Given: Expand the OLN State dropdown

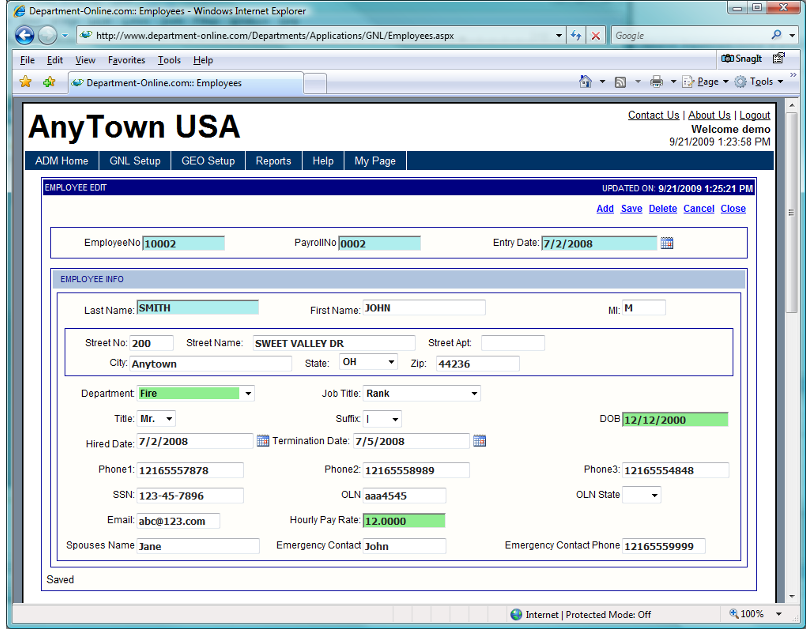Looking at the screenshot, I should click(654, 495).
